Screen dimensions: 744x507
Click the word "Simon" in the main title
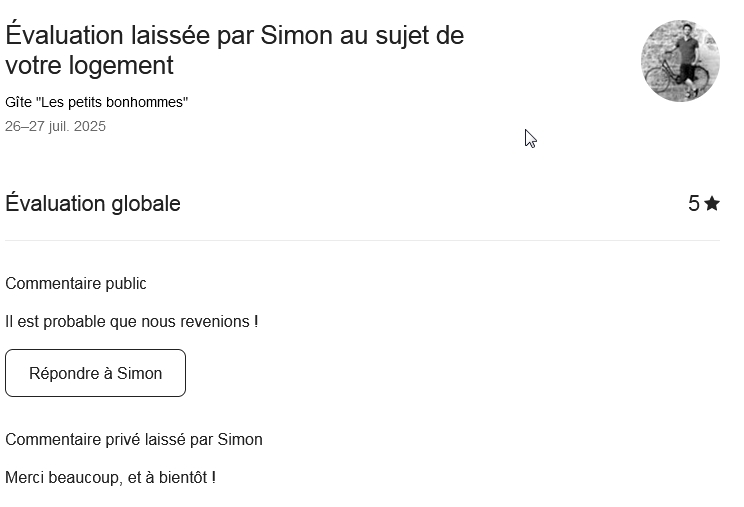pyautogui.click(x=295, y=36)
